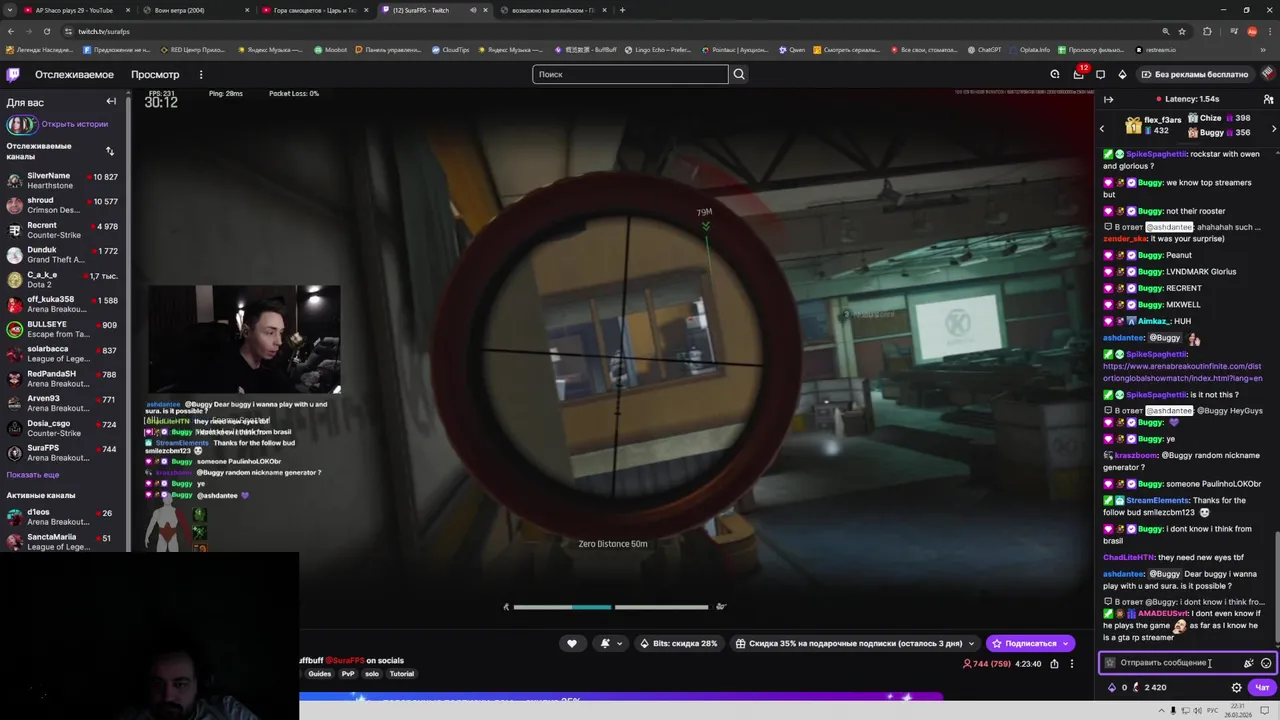Open the Bits crown loot icon
1280x720 pixels.
[1122, 74]
